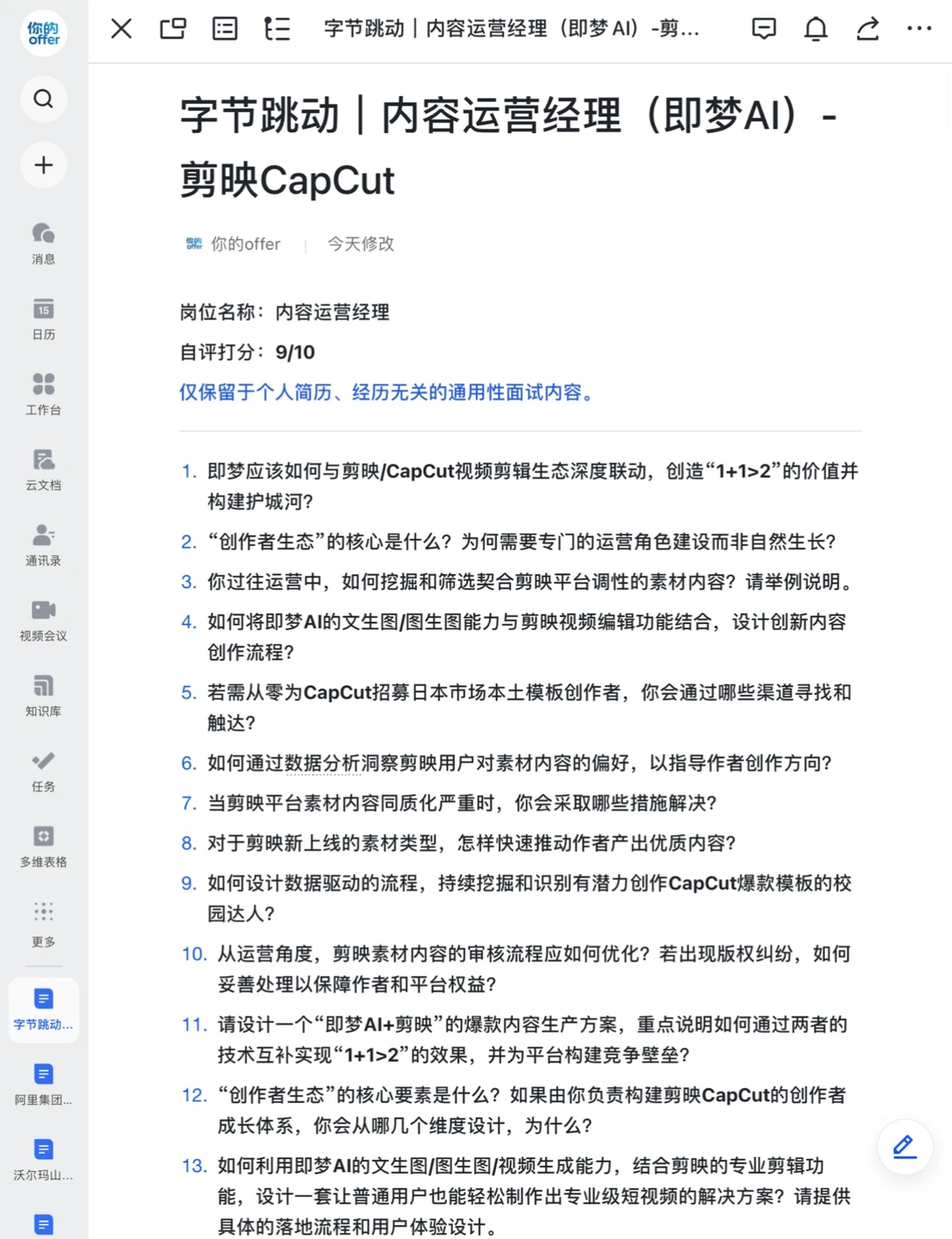Screen dimensions: 952x1239
Task: Open the 工作台 workbench icon
Action: [x=43, y=391]
